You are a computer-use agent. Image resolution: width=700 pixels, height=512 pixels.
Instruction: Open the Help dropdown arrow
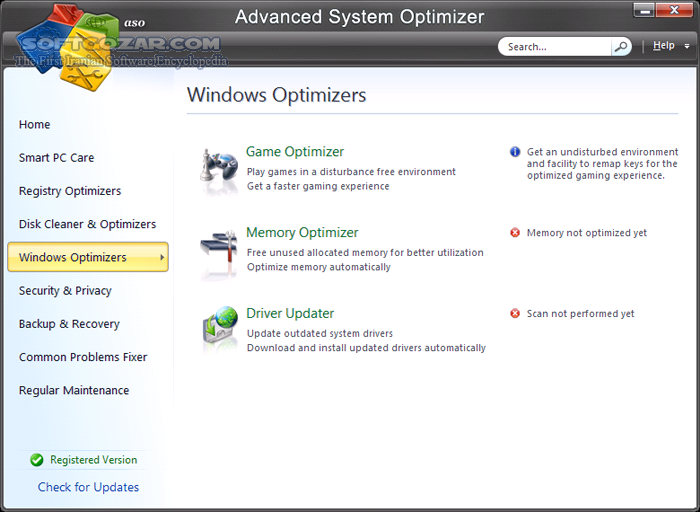click(x=687, y=46)
